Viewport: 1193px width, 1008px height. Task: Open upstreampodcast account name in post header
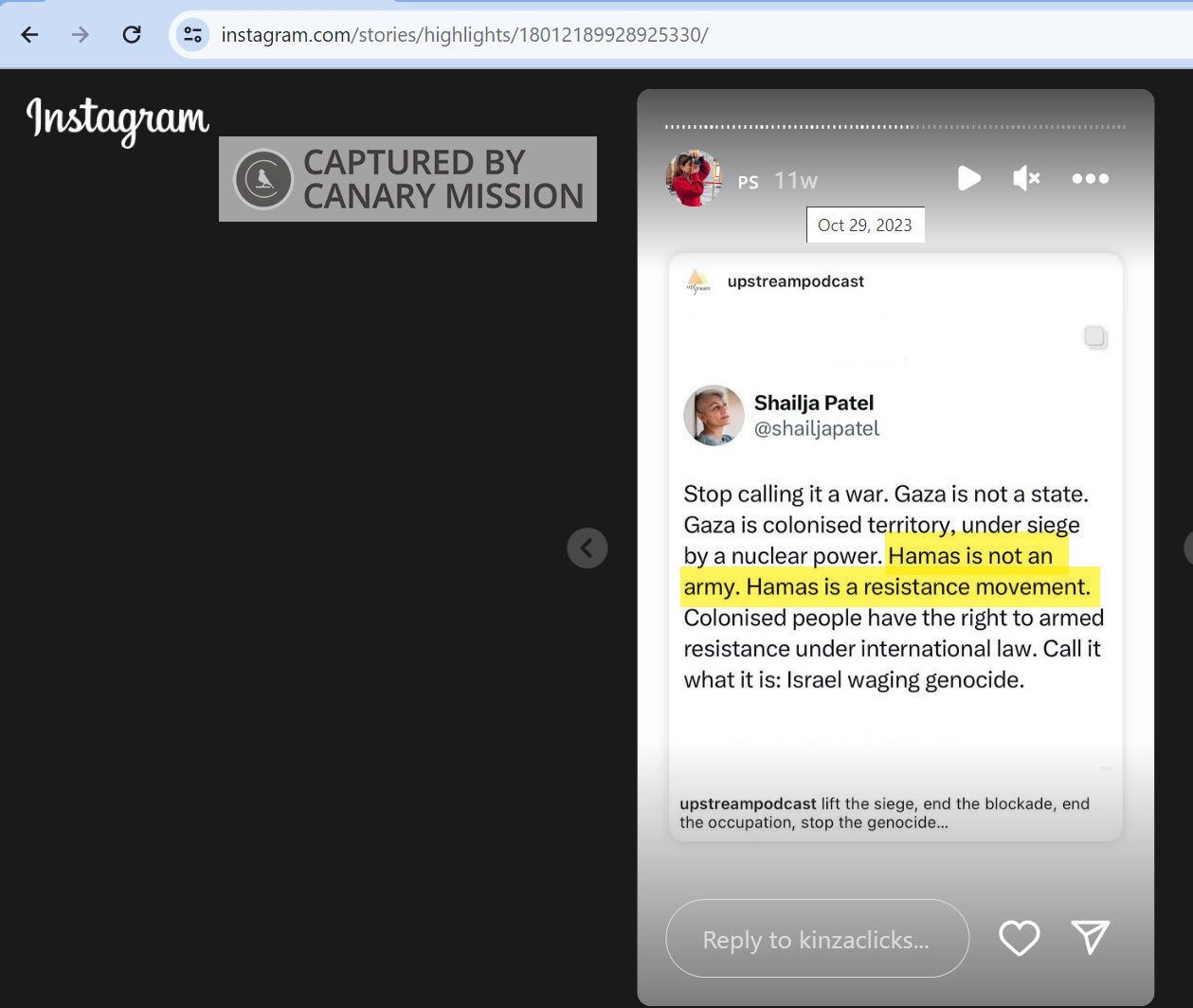tap(796, 281)
